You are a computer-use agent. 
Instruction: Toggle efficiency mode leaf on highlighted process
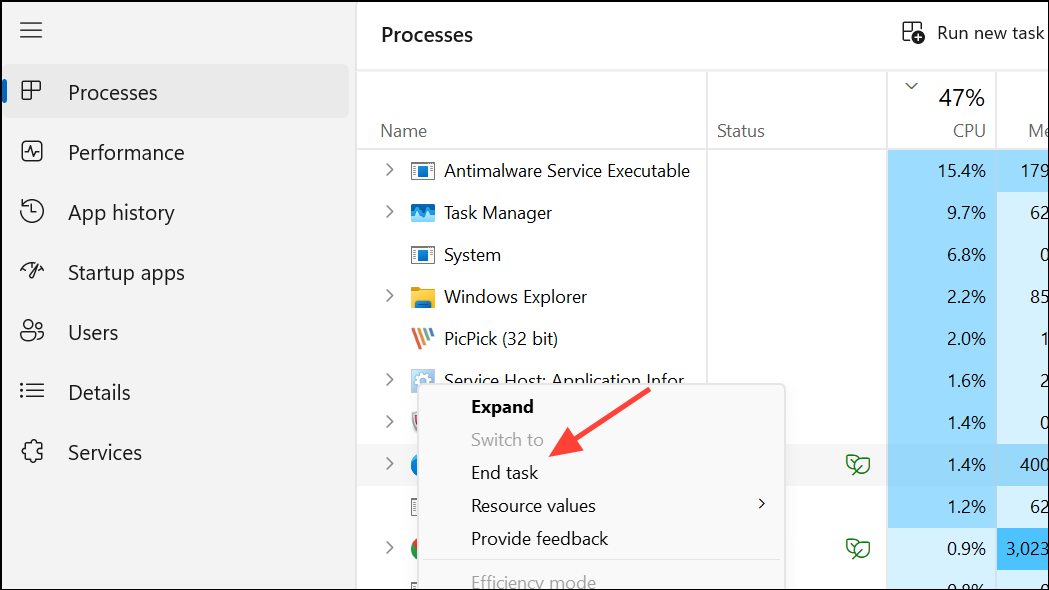(858, 464)
